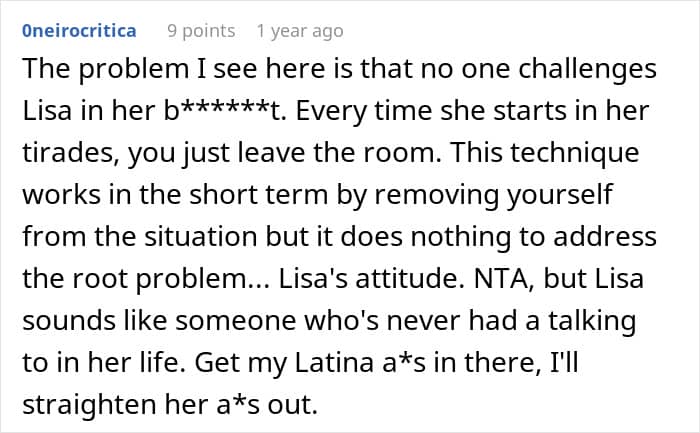The image size is (700, 433).
Task: Click the word 'situation' in the comment
Action: 200,237
